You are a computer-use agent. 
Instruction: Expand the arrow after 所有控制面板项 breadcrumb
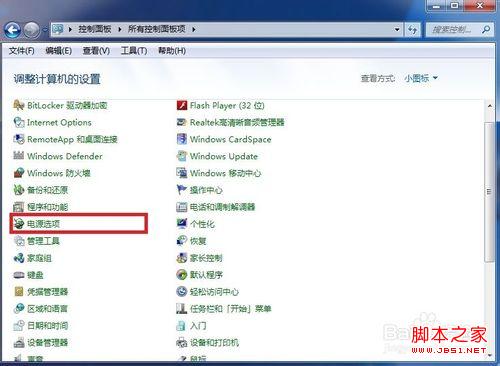point(194,29)
